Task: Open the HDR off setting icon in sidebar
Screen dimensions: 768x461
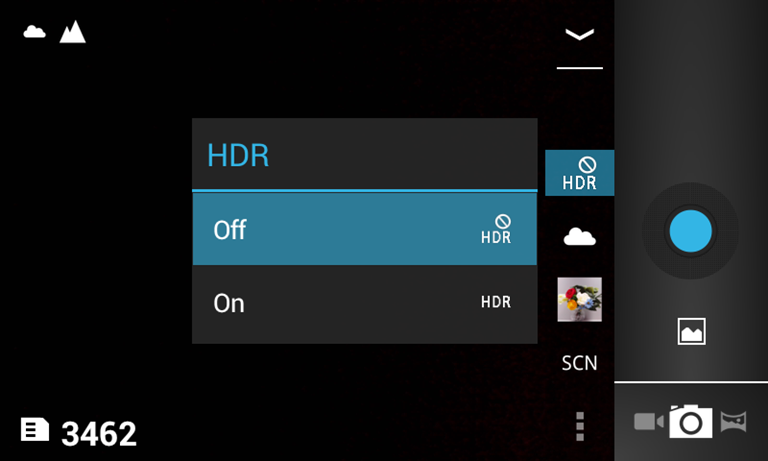Action: tap(579, 173)
